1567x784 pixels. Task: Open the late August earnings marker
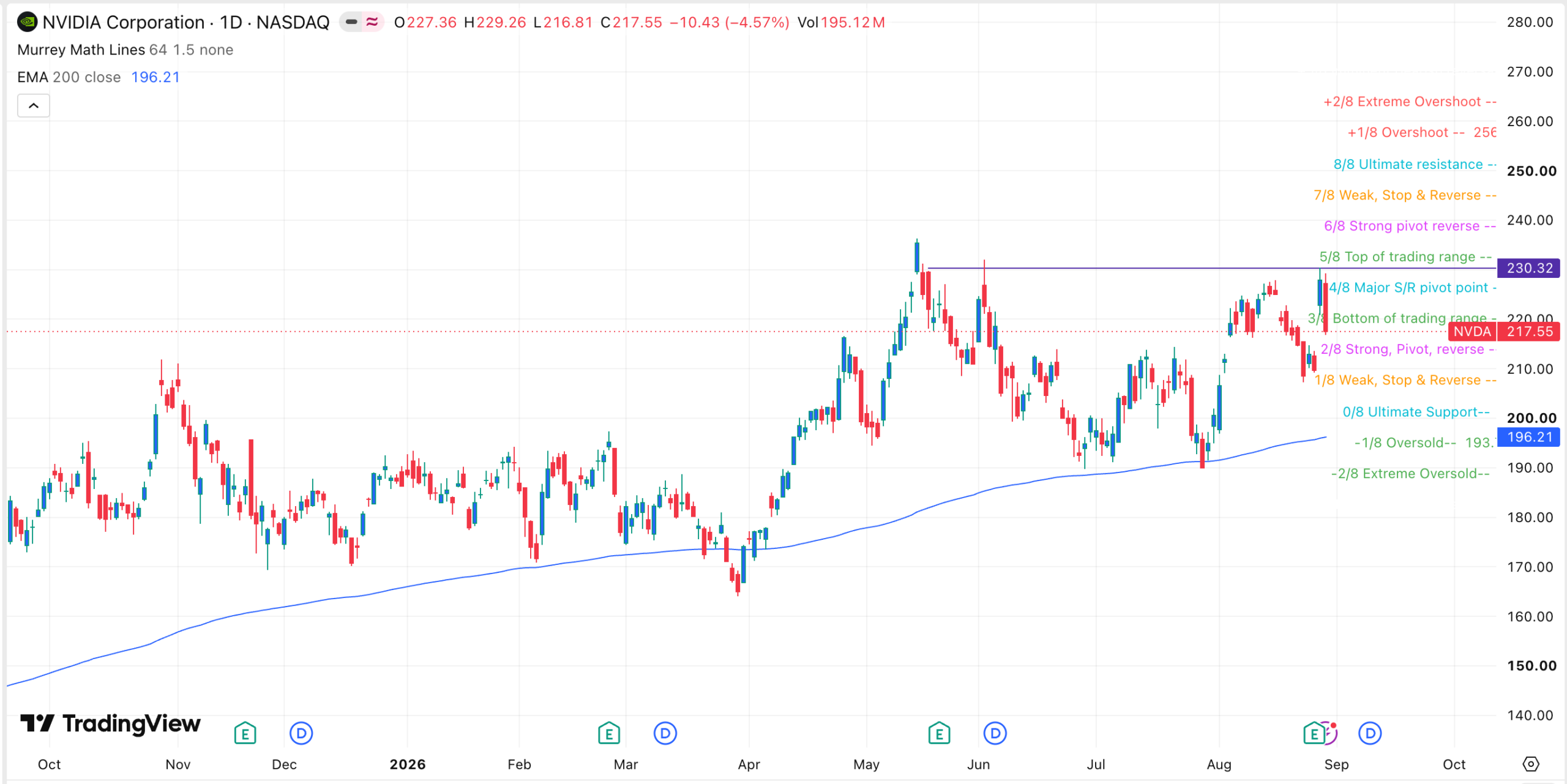click(x=1314, y=733)
